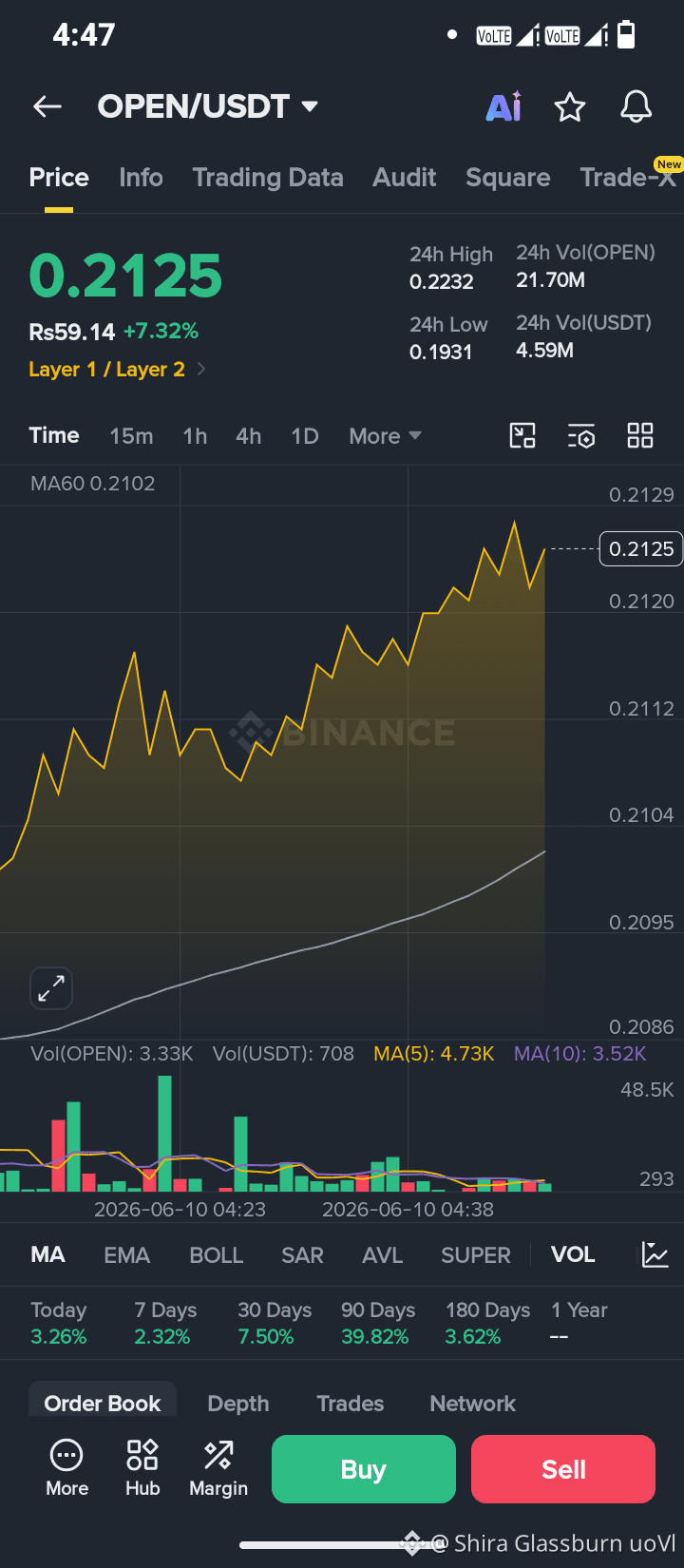Tap the 1 Year performance entry
This screenshot has height=1568, width=684.
pos(579,1323)
